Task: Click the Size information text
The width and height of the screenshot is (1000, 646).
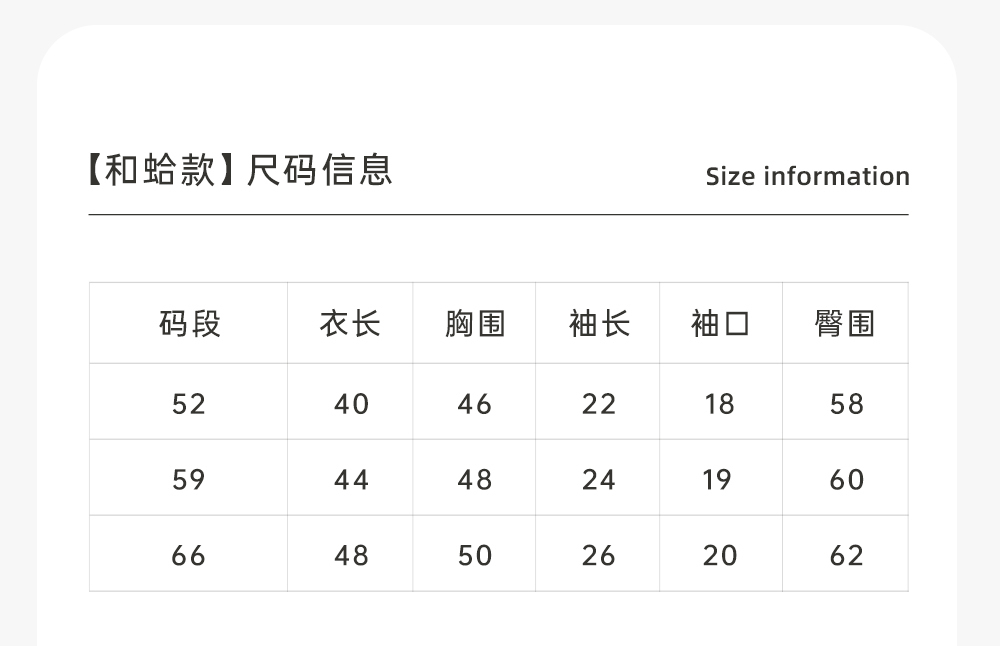Action: 807,177
